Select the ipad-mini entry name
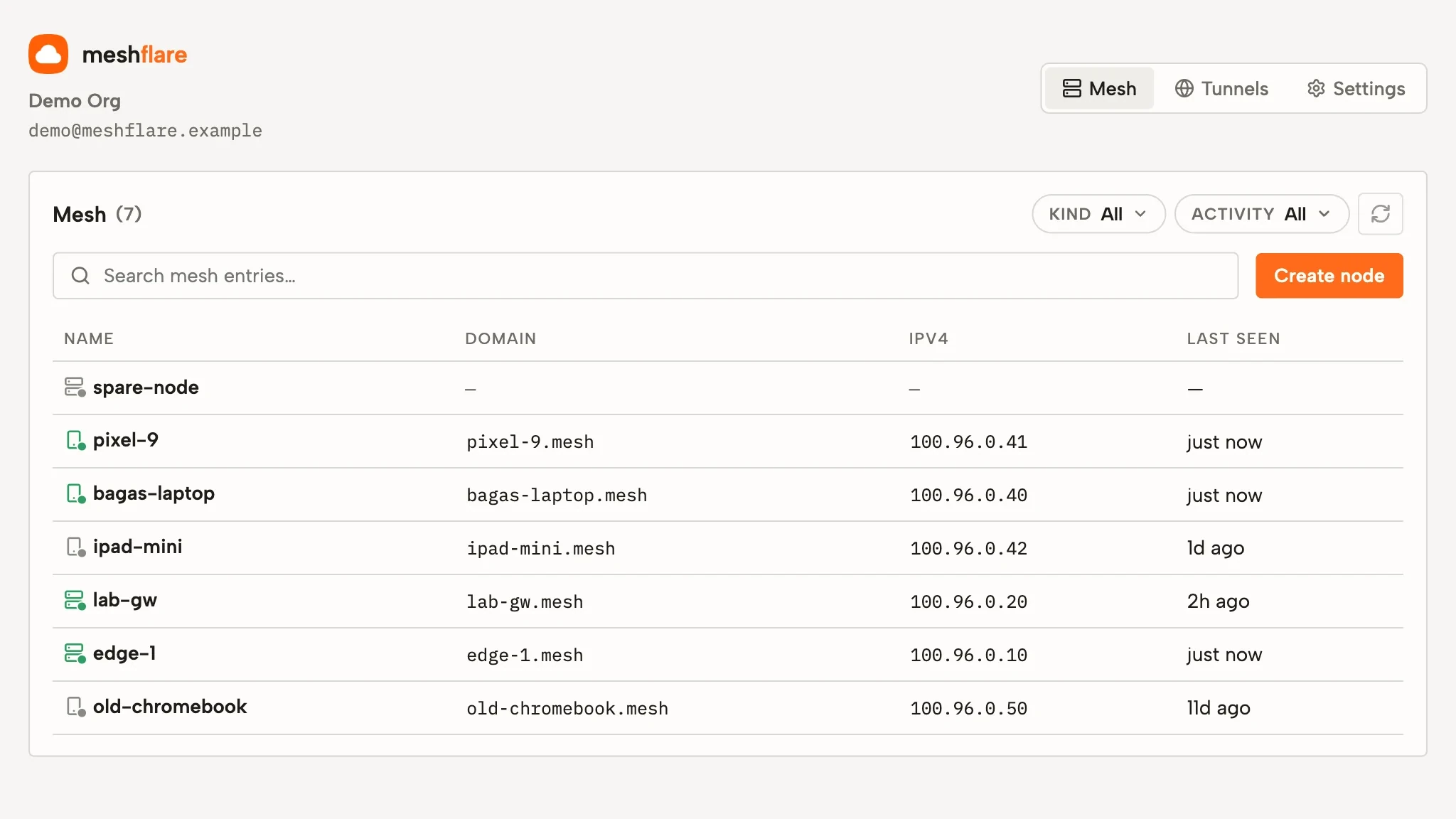Screen dimensions: 1456x819 coord(137,547)
